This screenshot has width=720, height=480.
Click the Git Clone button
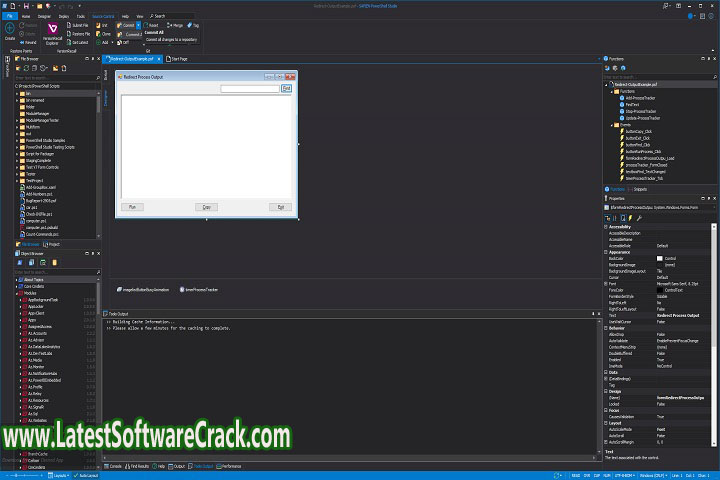click(103, 34)
